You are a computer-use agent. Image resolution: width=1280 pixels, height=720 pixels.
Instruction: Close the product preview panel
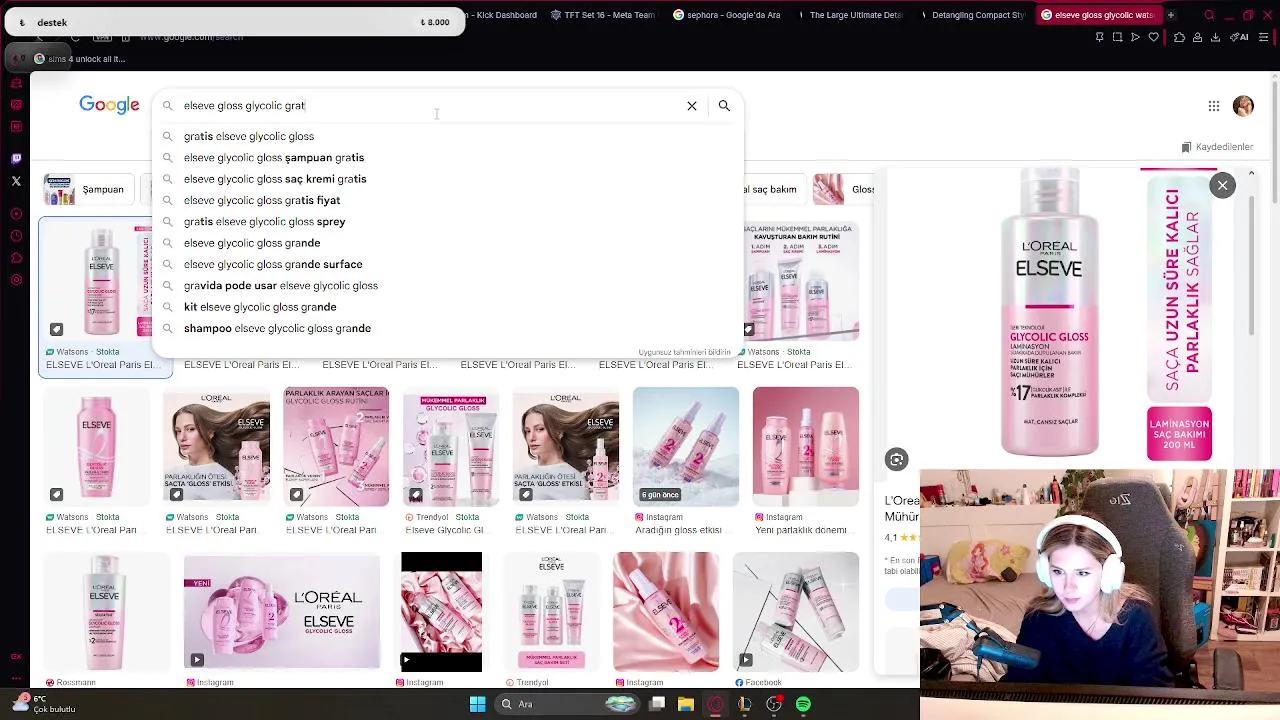point(1222,185)
